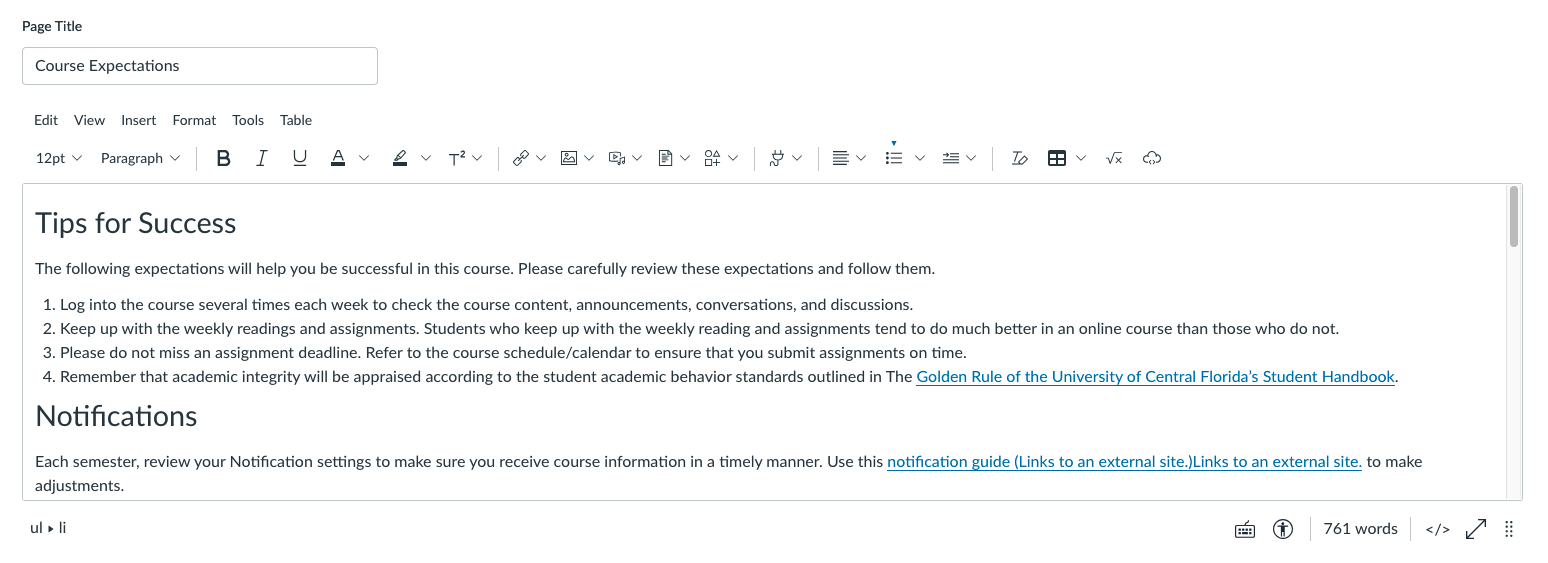Viewport: 1548px width, 563px height.
Task: Click the document insert icon
Action: (665, 158)
